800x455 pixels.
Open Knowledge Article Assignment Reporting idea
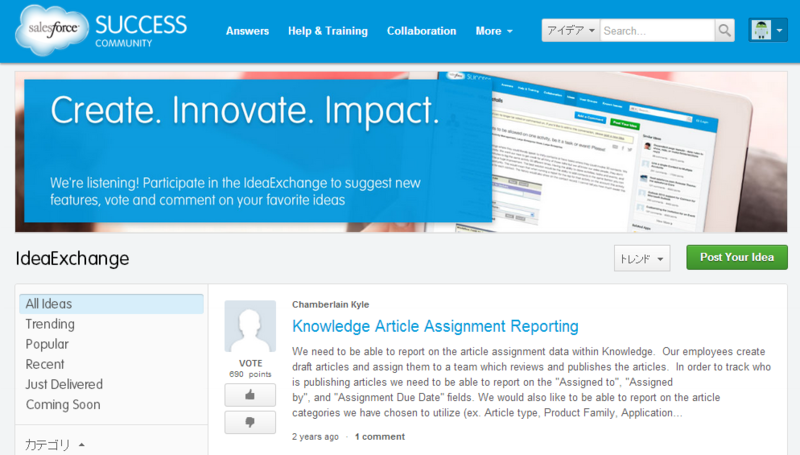coord(435,326)
